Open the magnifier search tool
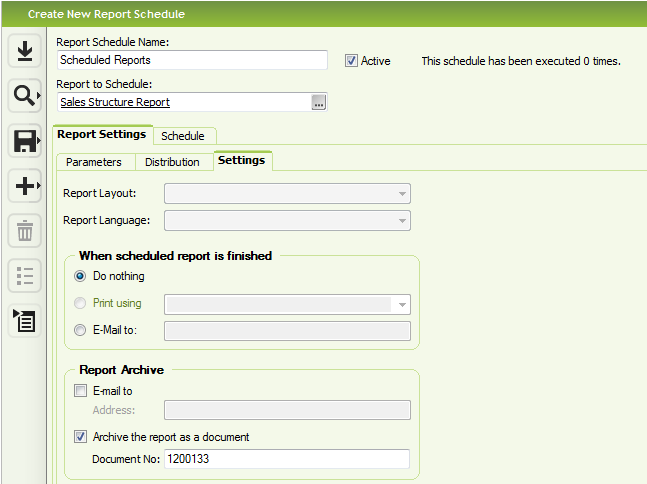Screen dimensions: 647x484 (x=25, y=96)
